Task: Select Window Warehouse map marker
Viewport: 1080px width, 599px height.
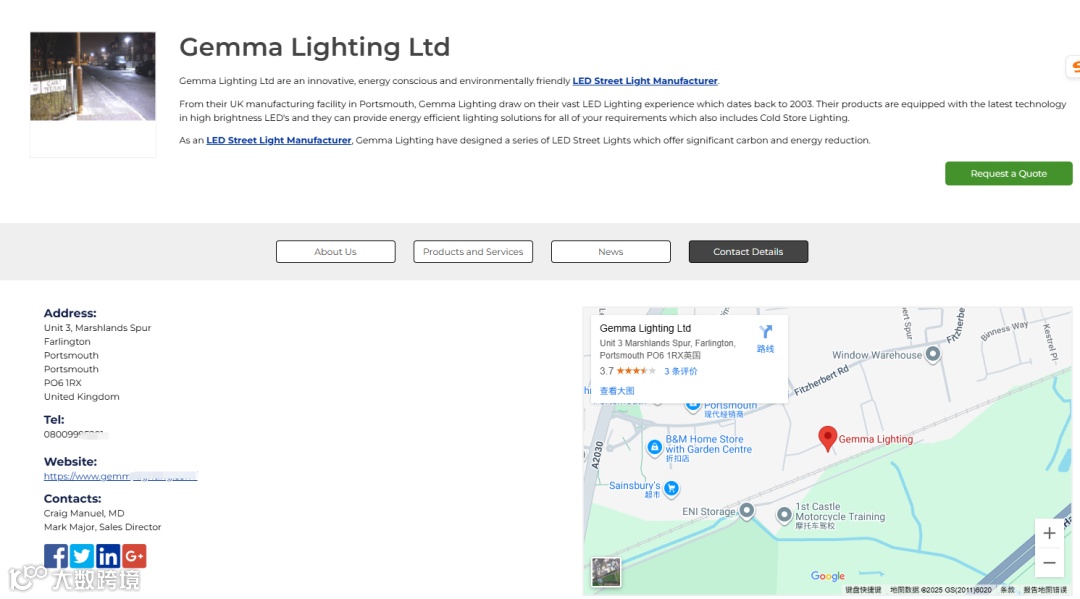Action: click(933, 354)
